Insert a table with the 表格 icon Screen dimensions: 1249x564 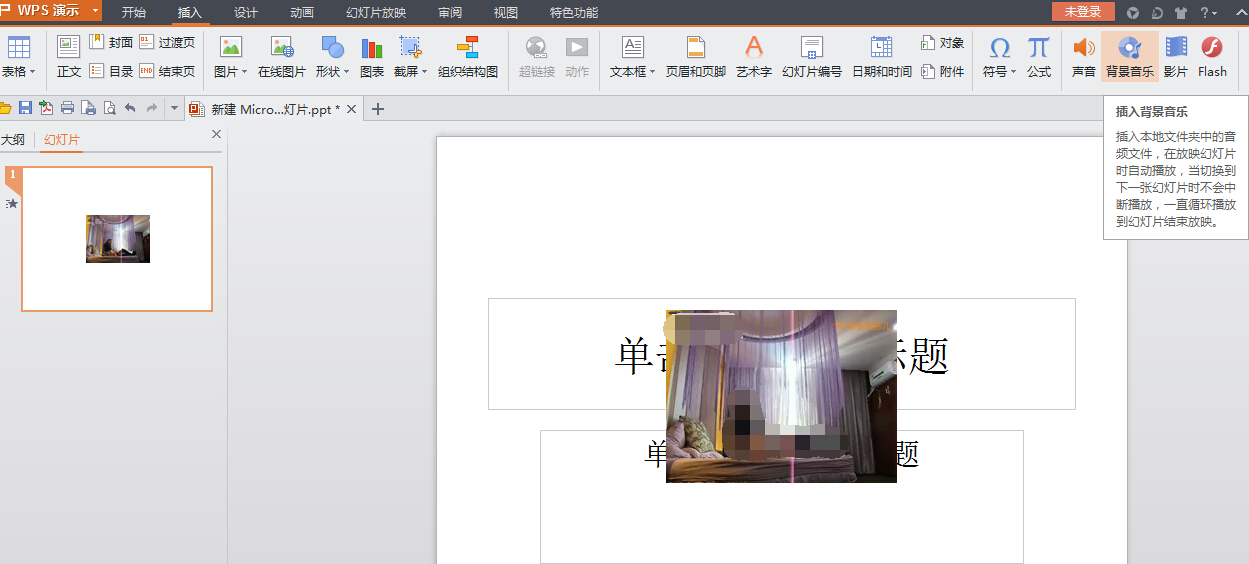click(x=18, y=47)
